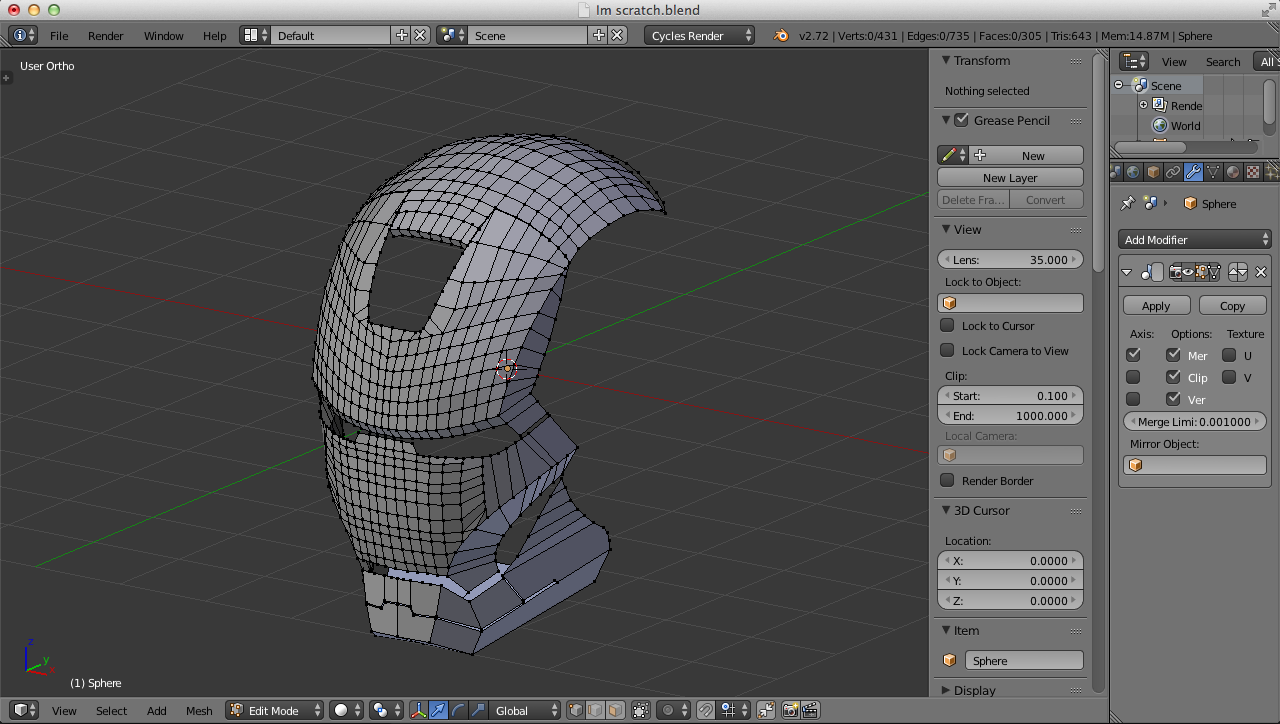
Task: Adjust the Clip Start value
Action: point(1010,395)
